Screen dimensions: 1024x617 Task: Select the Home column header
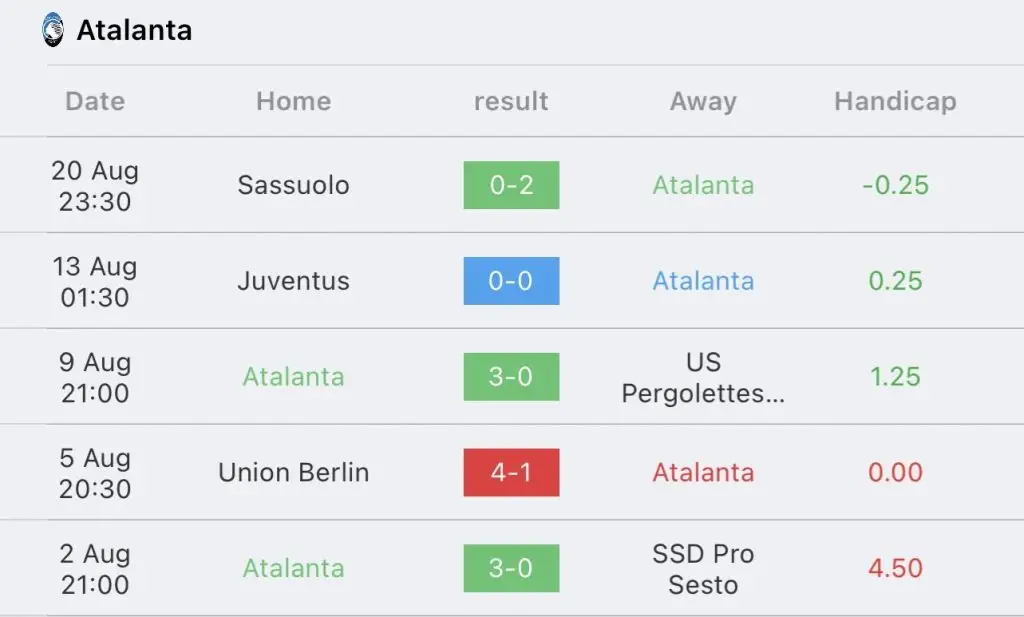294,101
